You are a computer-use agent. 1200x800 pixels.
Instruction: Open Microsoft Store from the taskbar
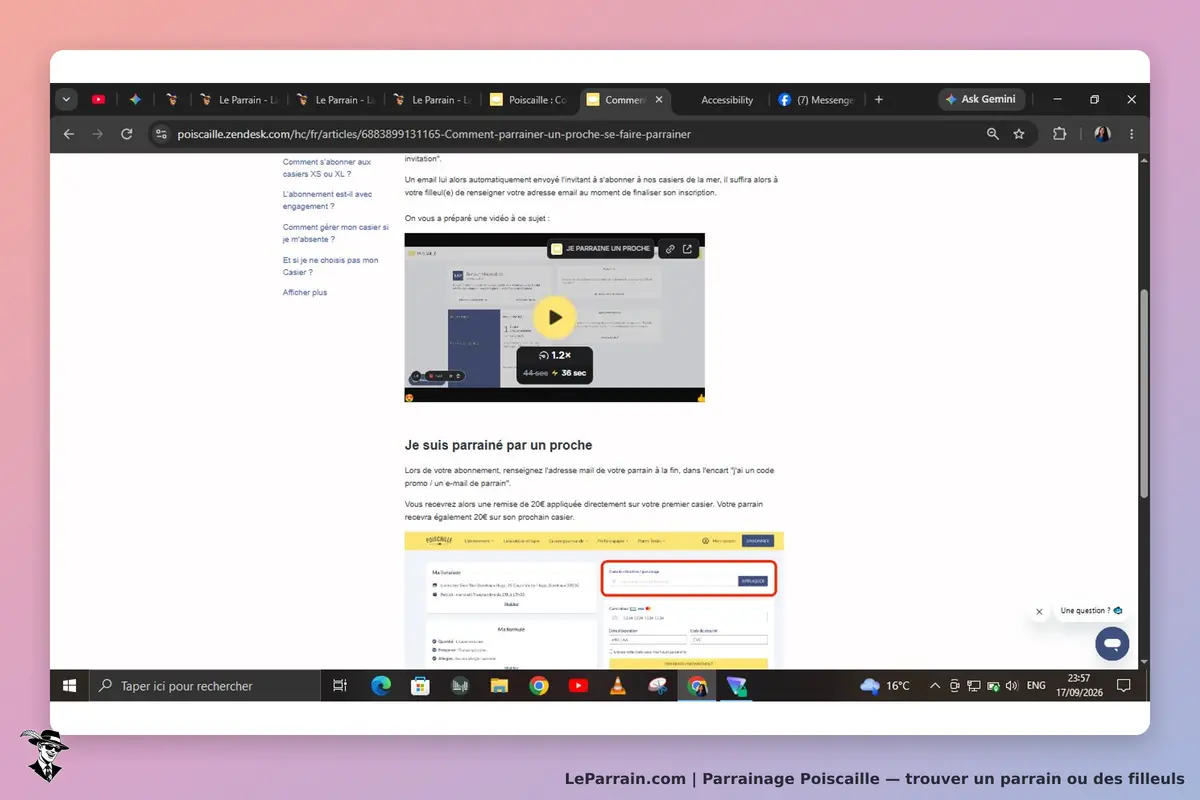pyautogui.click(x=420, y=686)
